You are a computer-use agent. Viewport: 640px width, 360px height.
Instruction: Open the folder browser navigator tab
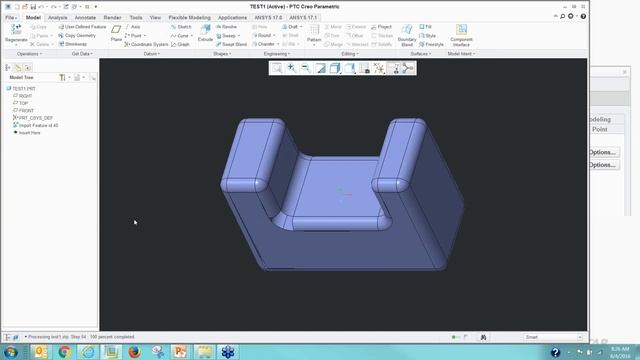coord(18,68)
